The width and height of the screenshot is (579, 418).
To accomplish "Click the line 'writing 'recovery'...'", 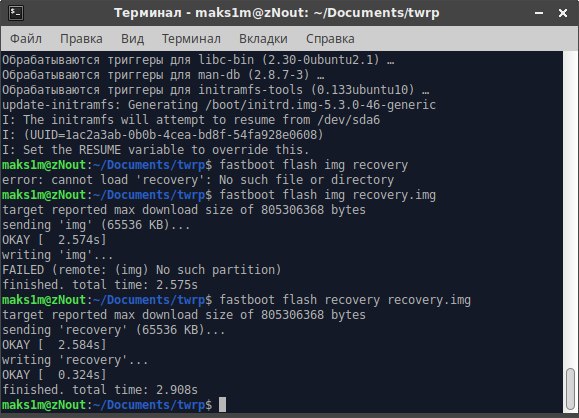I will 75,360.
